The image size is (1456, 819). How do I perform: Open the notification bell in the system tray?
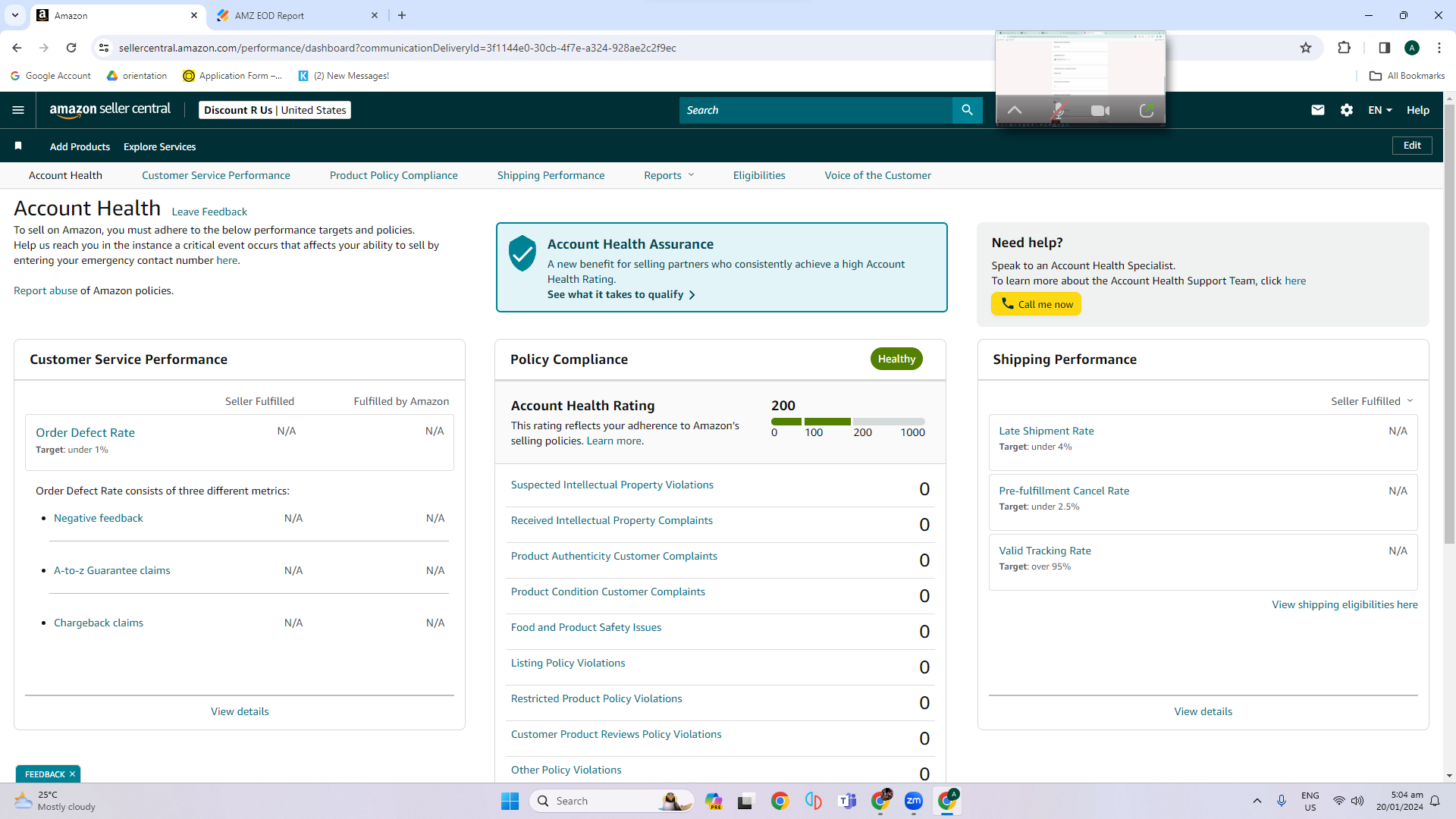(1435, 801)
